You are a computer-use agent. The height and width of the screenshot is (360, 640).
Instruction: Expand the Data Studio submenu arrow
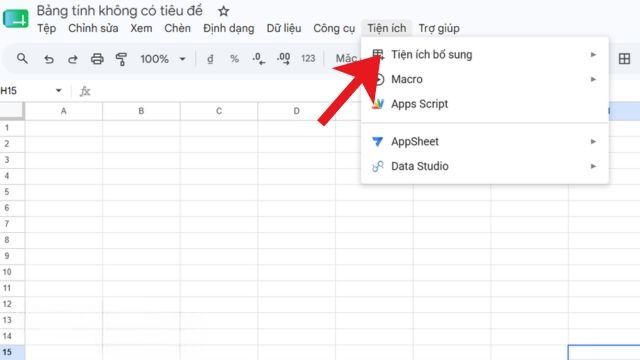click(x=593, y=166)
